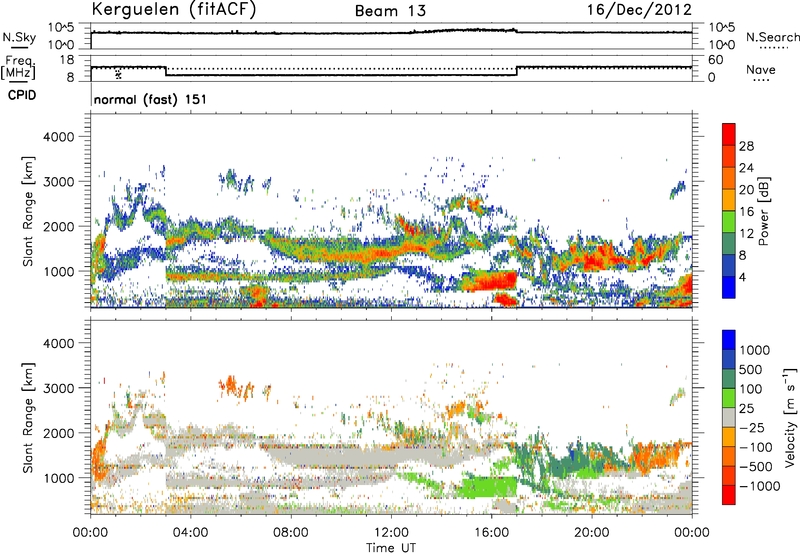Click Slant Range label of power panel
The width and height of the screenshot is (800, 554).
tap(28, 211)
